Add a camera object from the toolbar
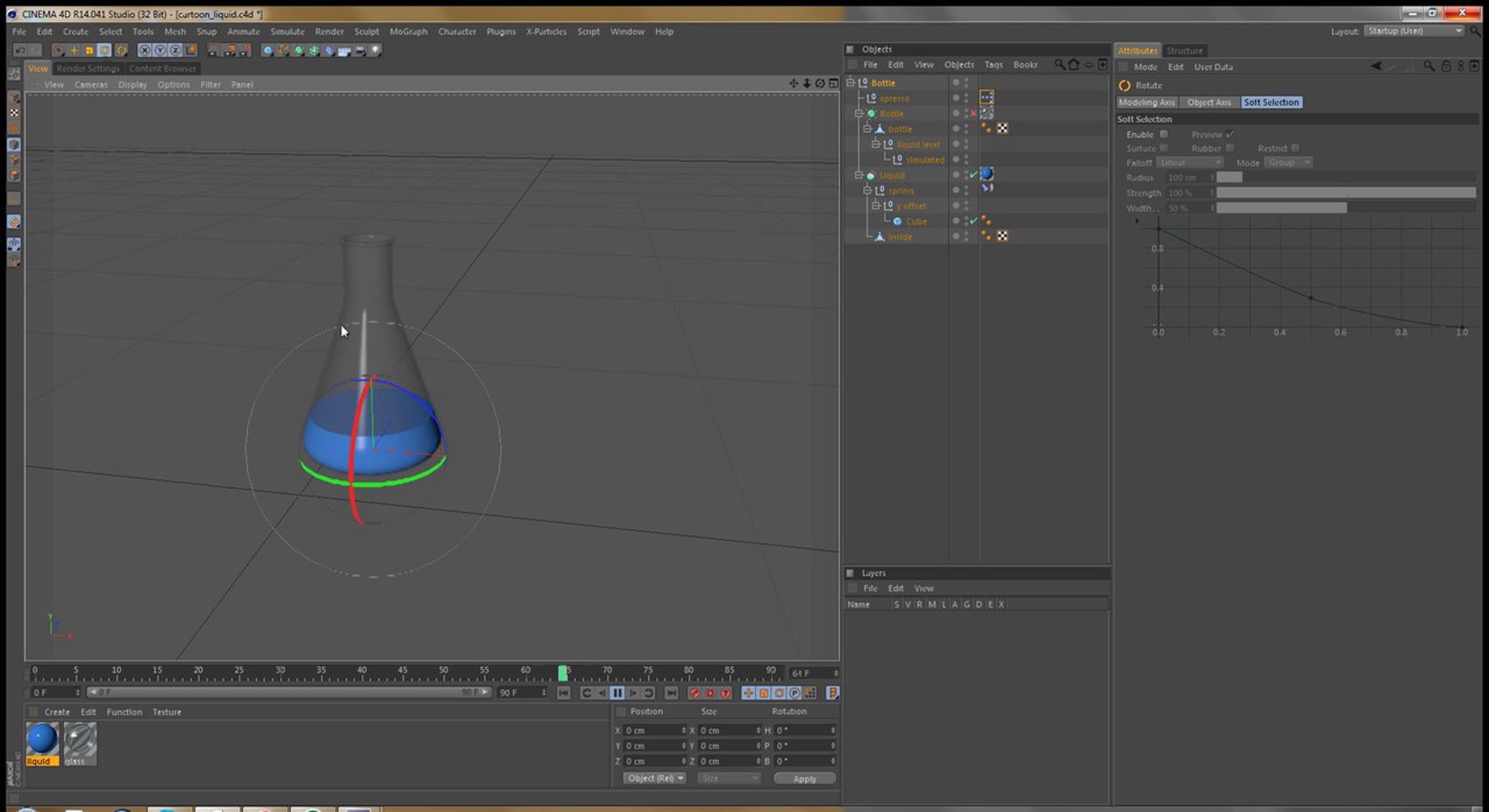This screenshot has height=812, width=1489. click(x=360, y=50)
